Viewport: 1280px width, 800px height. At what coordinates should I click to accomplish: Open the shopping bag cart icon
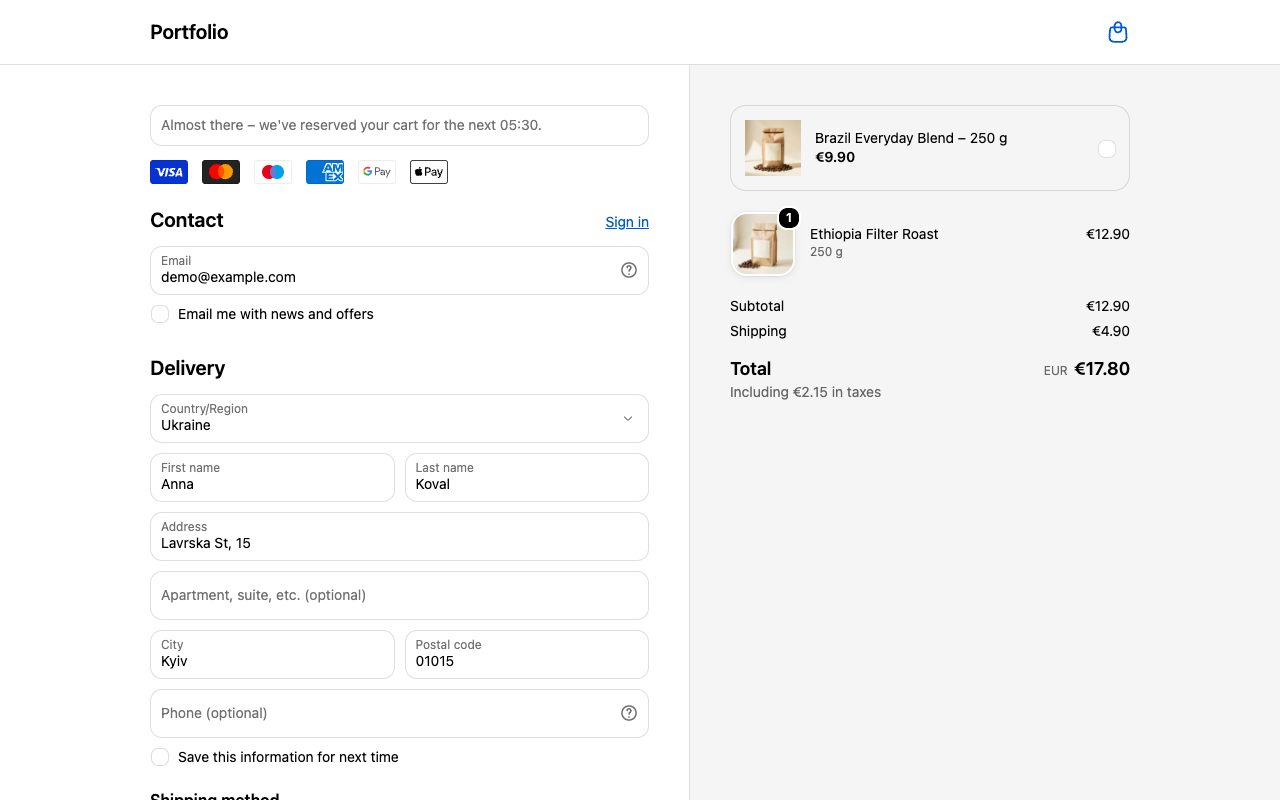click(1118, 32)
